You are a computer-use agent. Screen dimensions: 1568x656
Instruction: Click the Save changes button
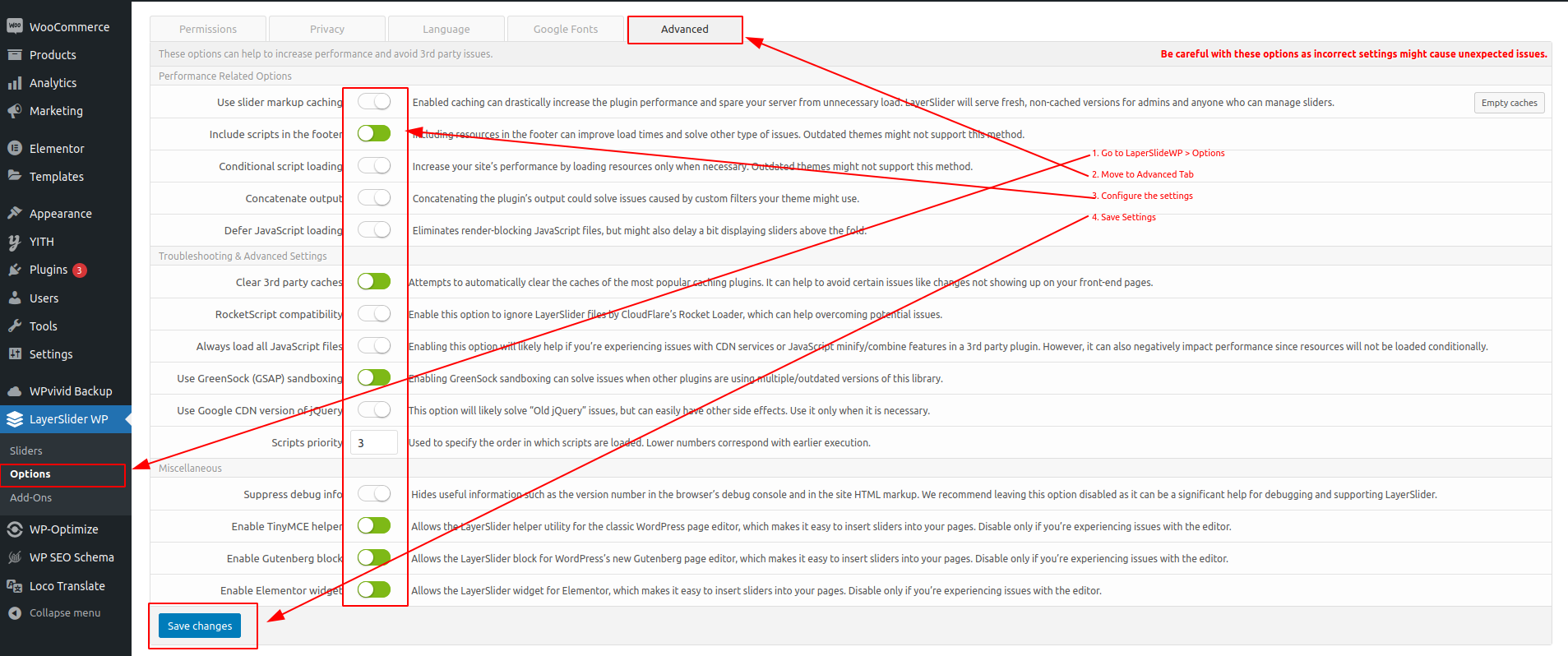click(200, 626)
